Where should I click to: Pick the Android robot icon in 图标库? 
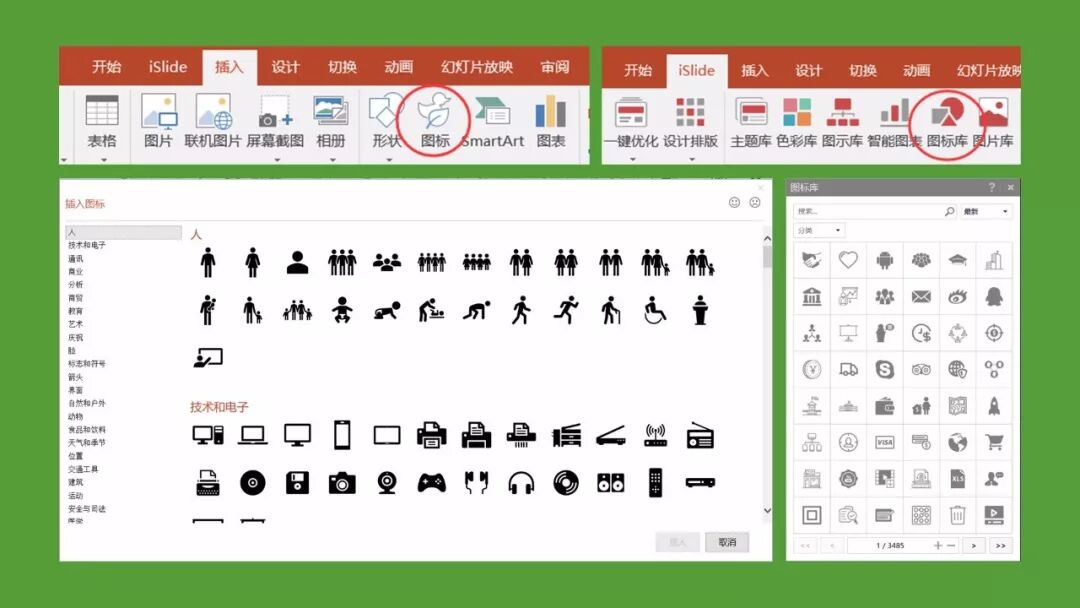[x=884, y=260]
